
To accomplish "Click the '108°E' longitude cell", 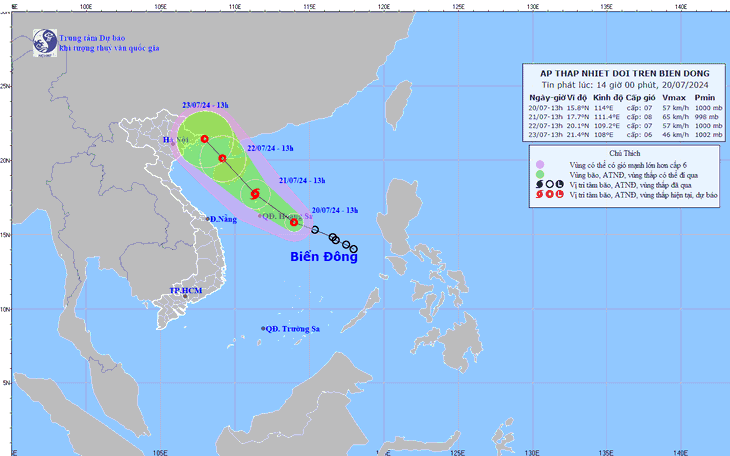I will click(x=602, y=135).
